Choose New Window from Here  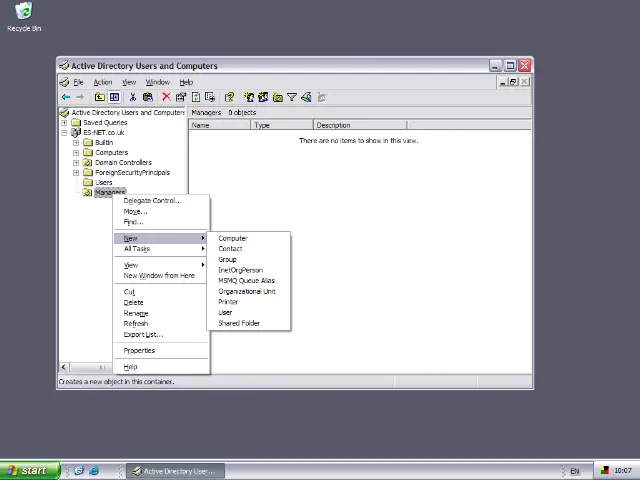pyautogui.click(x=161, y=276)
